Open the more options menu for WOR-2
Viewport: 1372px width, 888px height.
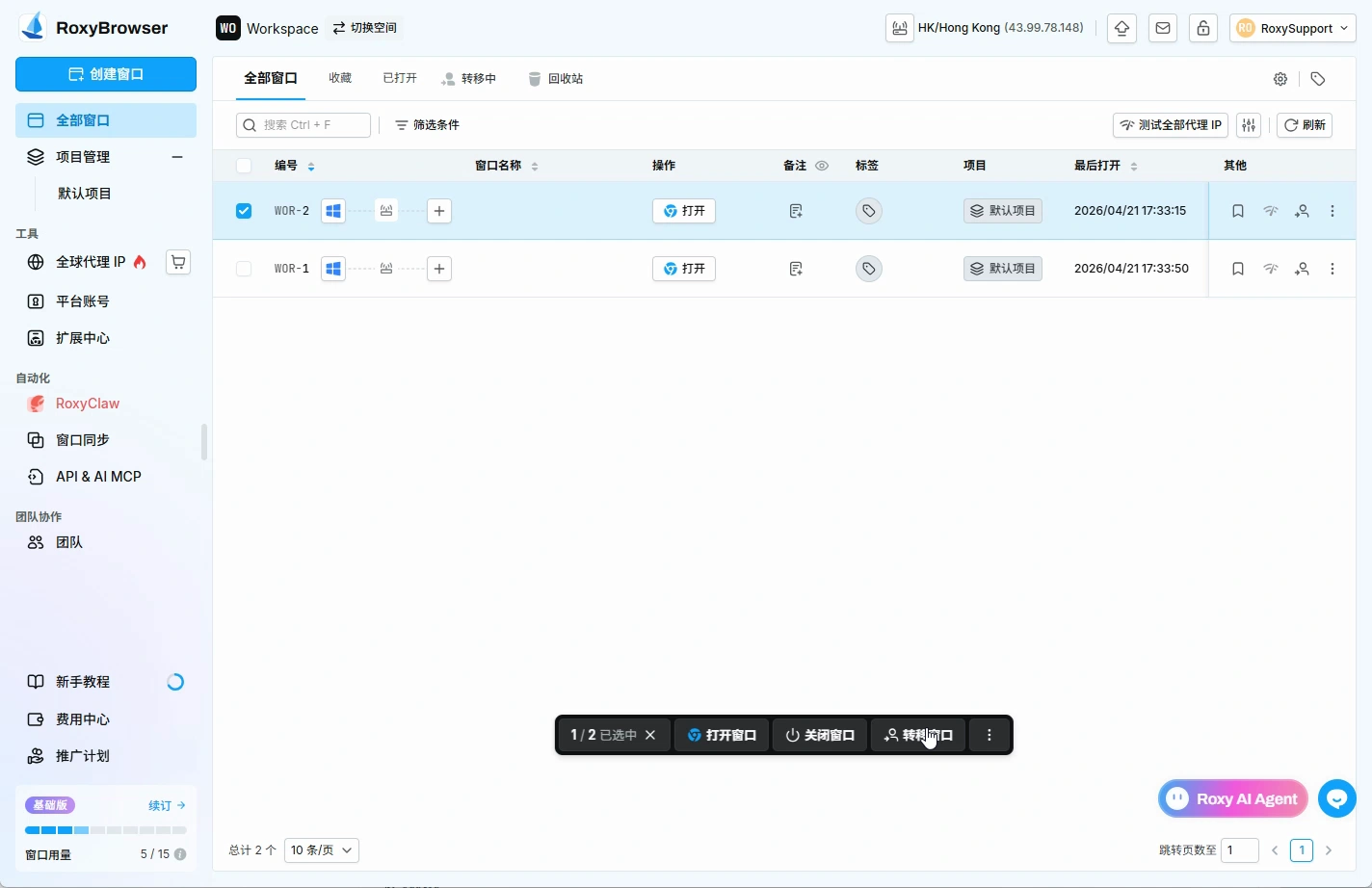tap(1332, 211)
